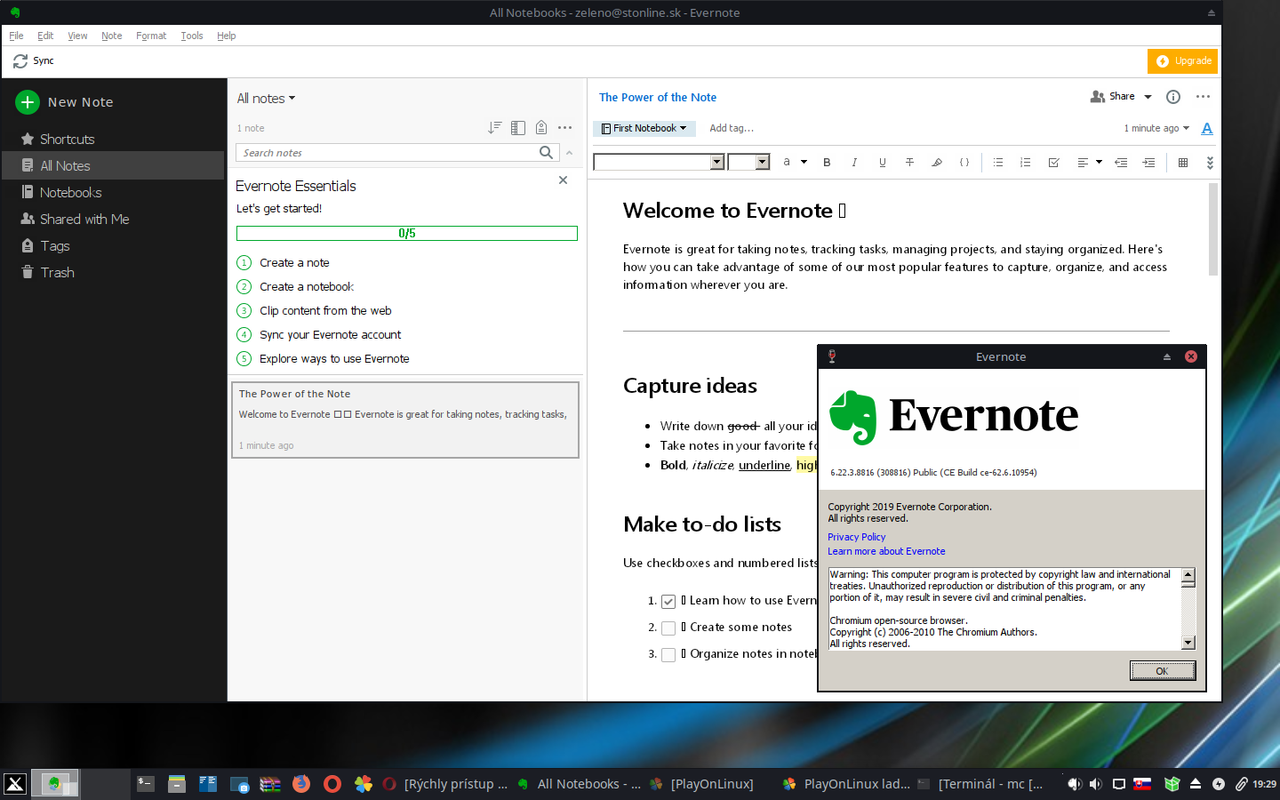Close the Evernote Essentials panel
The width and height of the screenshot is (1280, 800).
pyautogui.click(x=563, y=180)
